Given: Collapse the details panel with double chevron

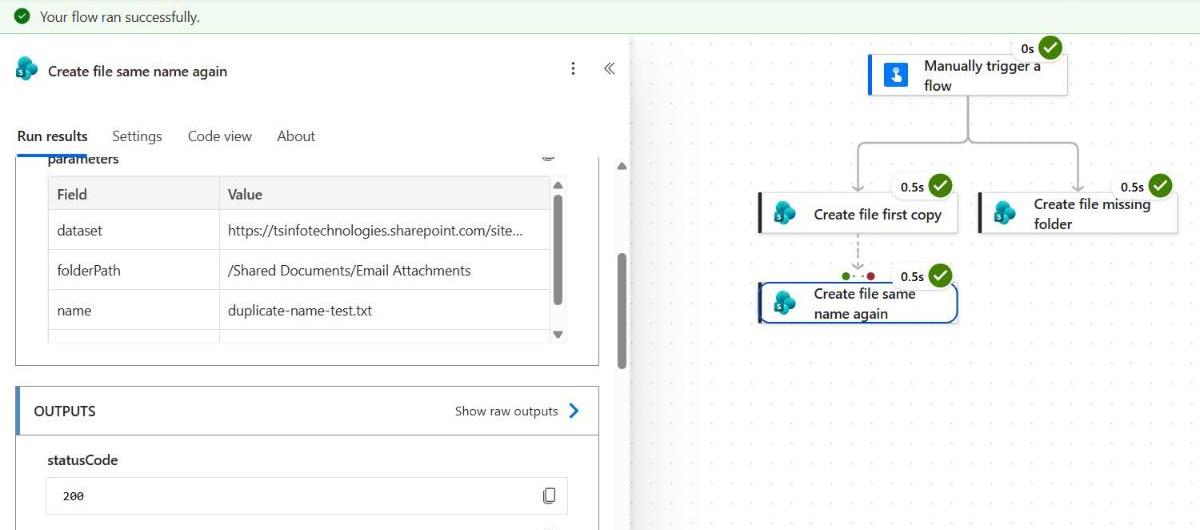Looking at the screenshot, I should [609, 69].
